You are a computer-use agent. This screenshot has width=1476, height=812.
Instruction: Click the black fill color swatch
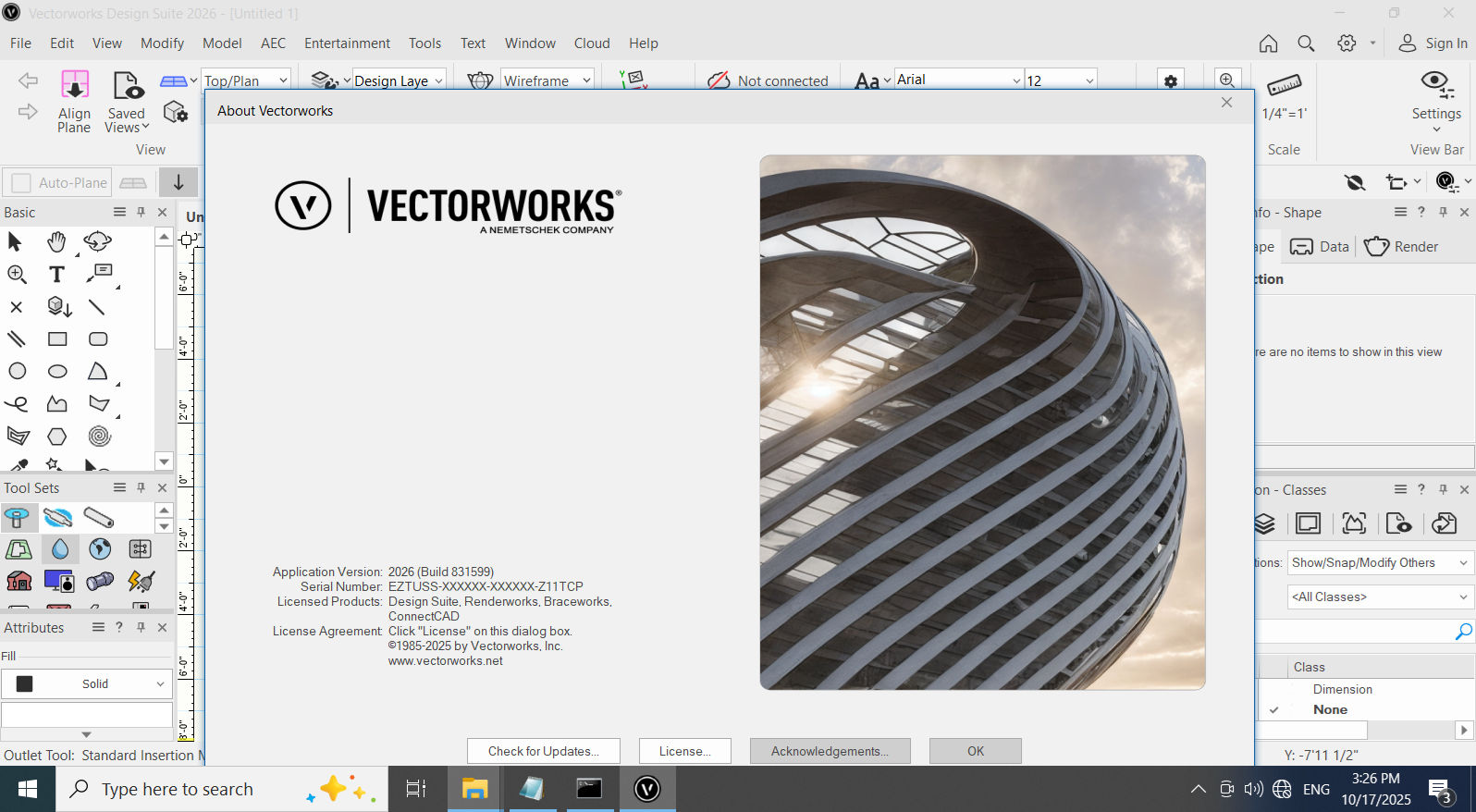coord(25,683)
